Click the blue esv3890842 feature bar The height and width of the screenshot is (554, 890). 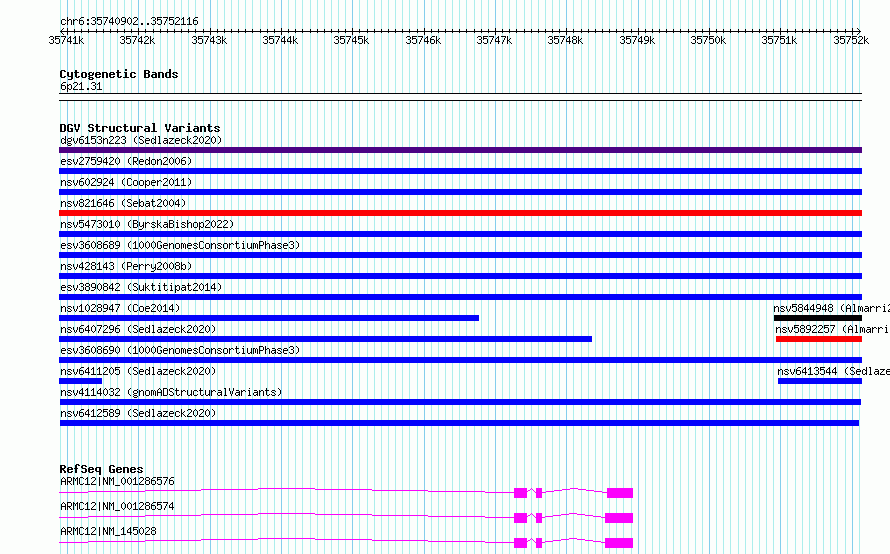[460, 297]
